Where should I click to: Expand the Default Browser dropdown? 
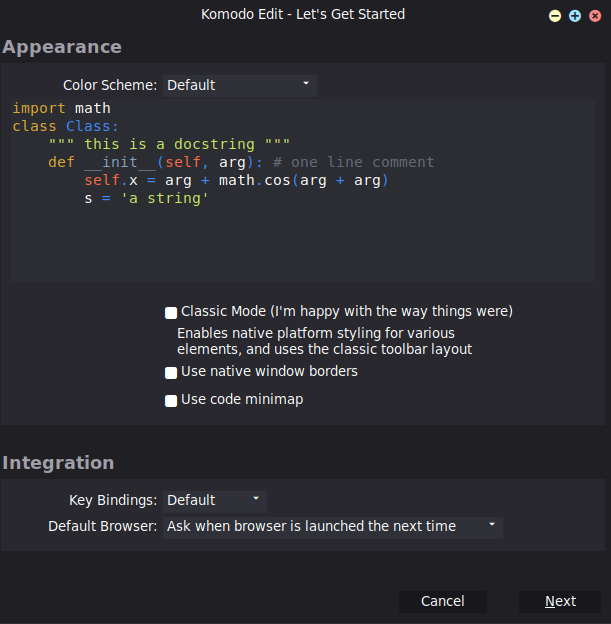pos(333,527)
